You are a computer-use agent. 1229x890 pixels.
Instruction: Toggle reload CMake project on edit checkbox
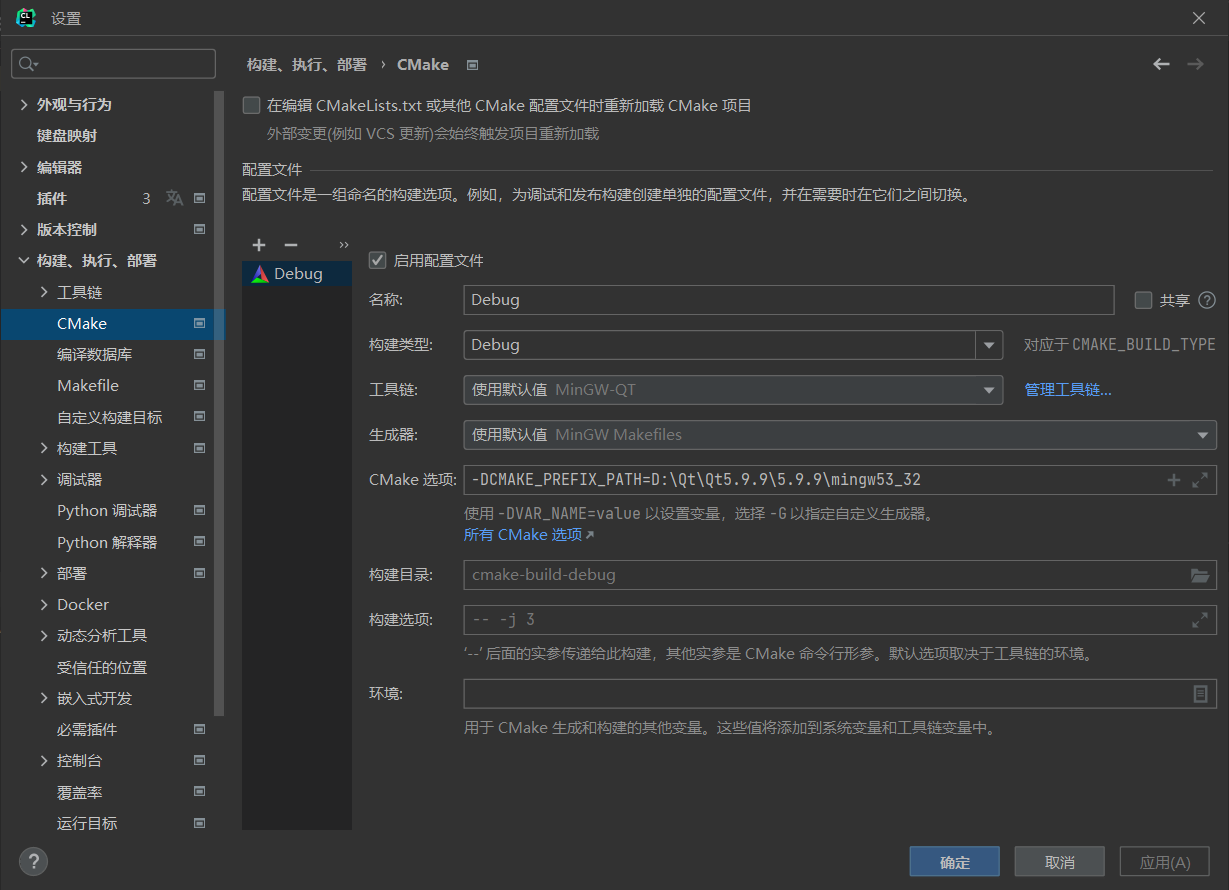click(251, 105)
